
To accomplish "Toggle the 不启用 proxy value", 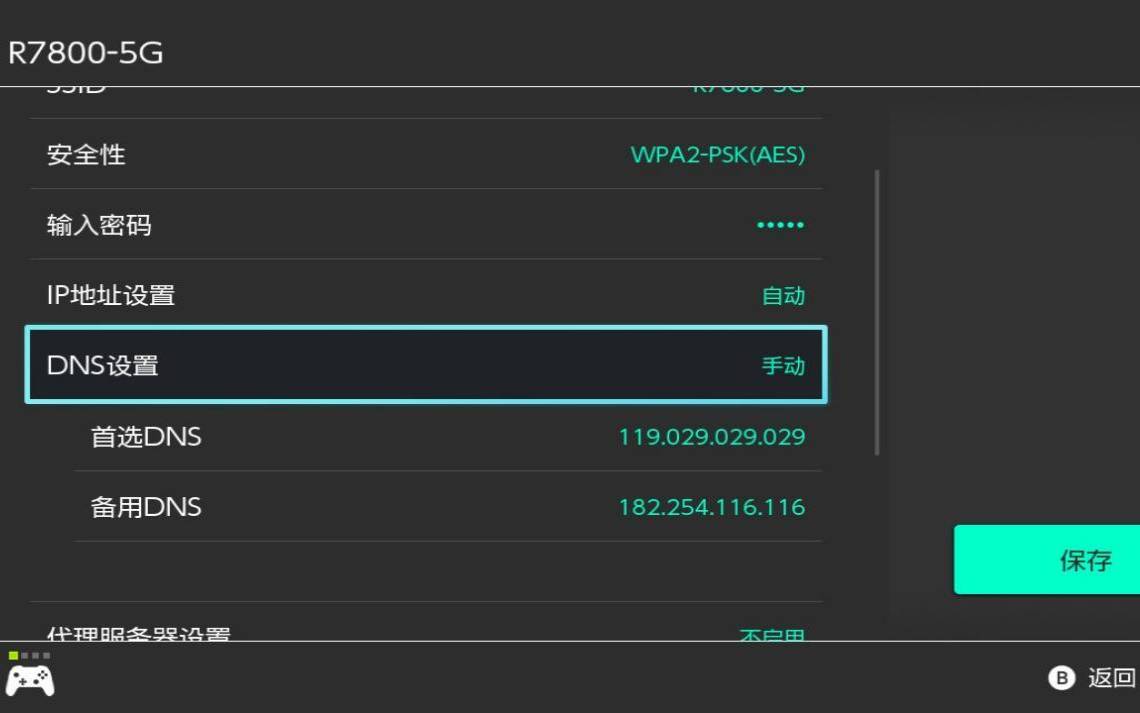I will point(771,634).
